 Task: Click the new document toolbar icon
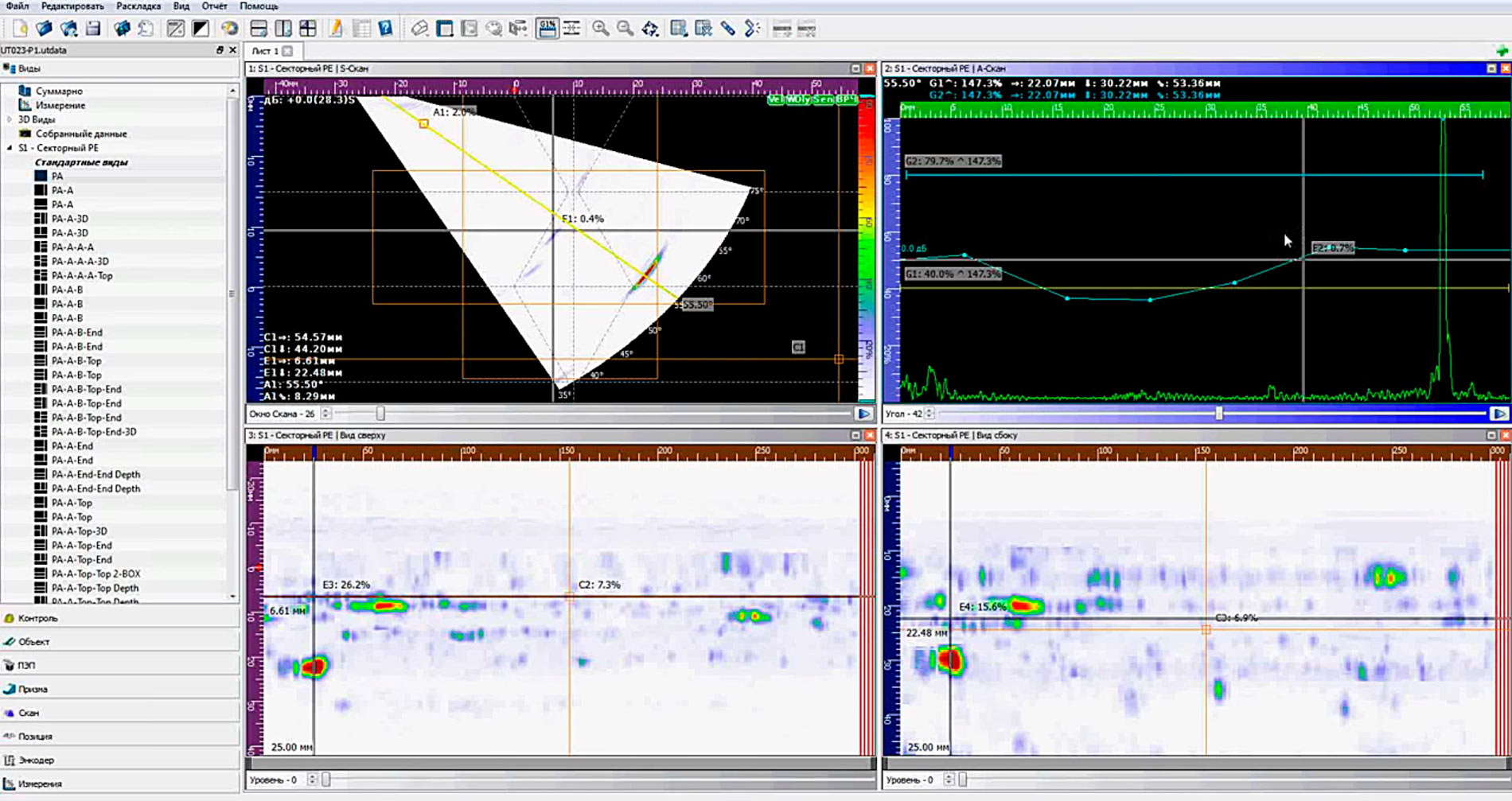[20, 29]
